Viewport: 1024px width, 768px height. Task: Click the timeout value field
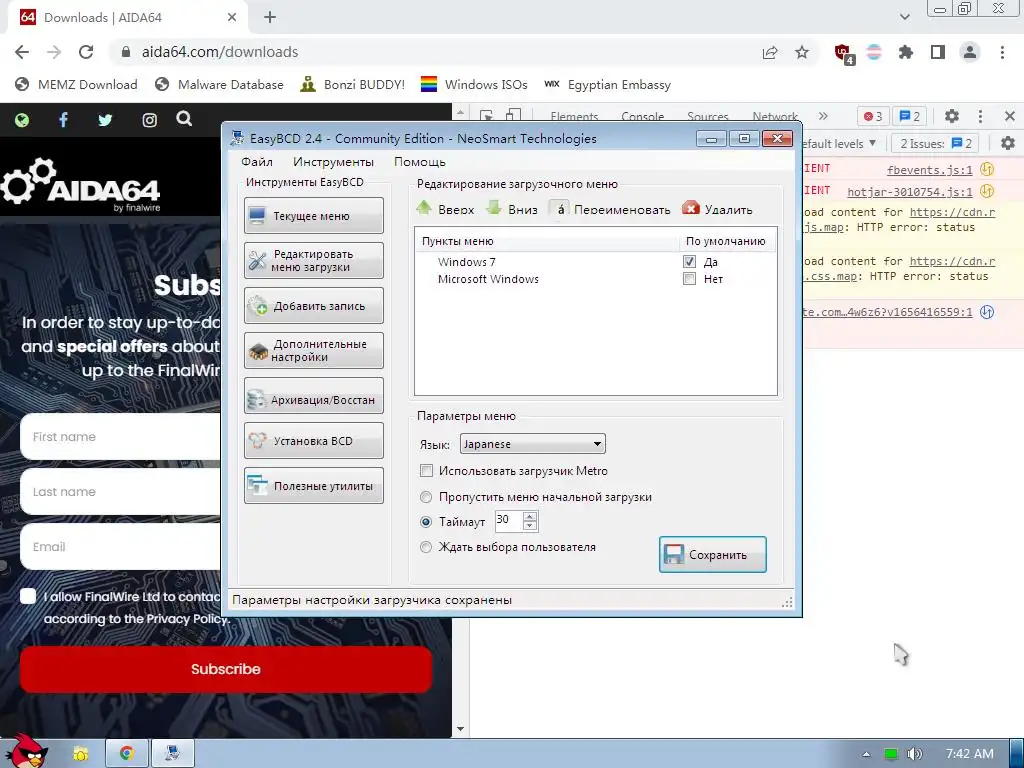[509, 520]
